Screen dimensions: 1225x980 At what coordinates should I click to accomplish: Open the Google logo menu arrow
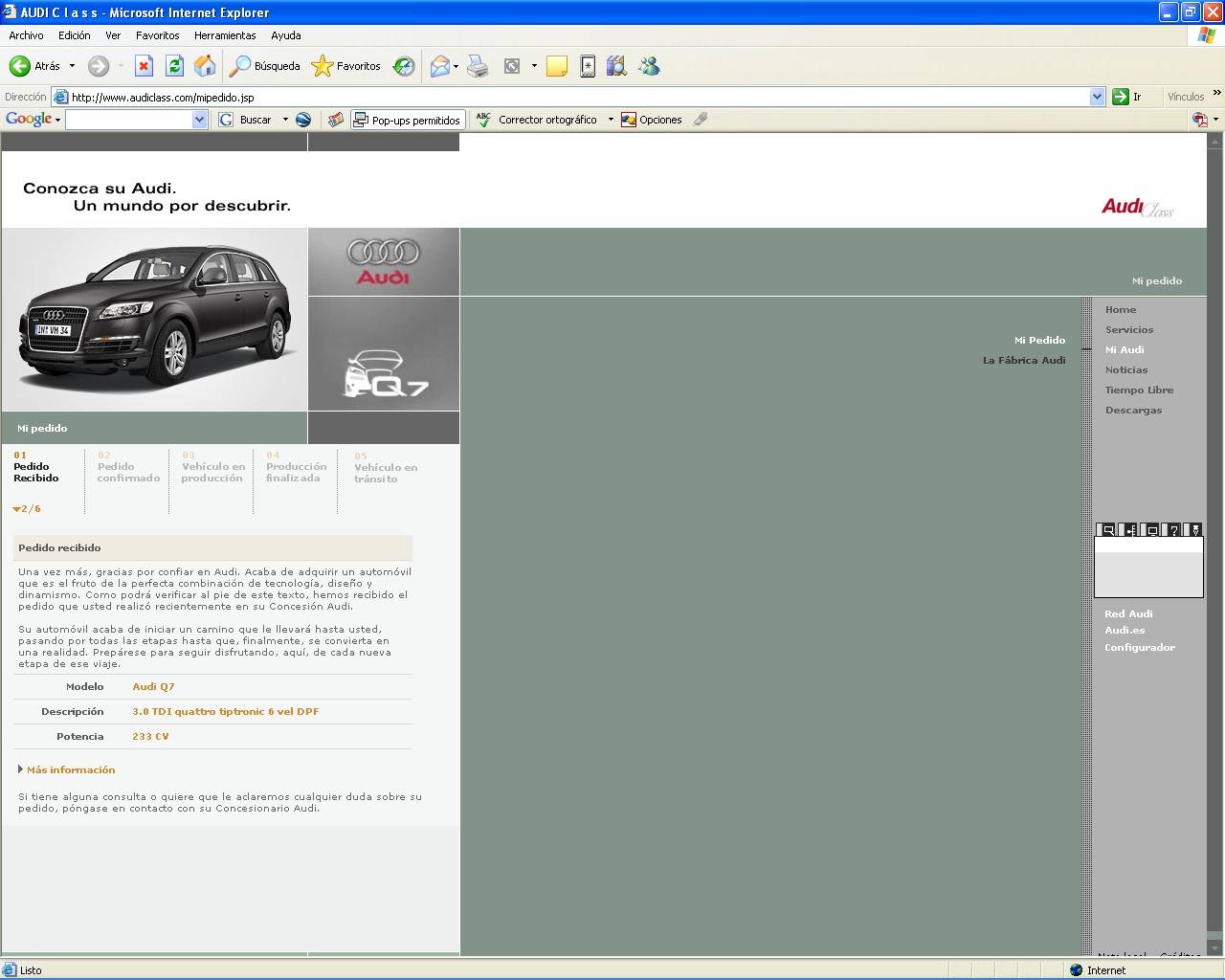pyautogui.click(x=57, y=120)
